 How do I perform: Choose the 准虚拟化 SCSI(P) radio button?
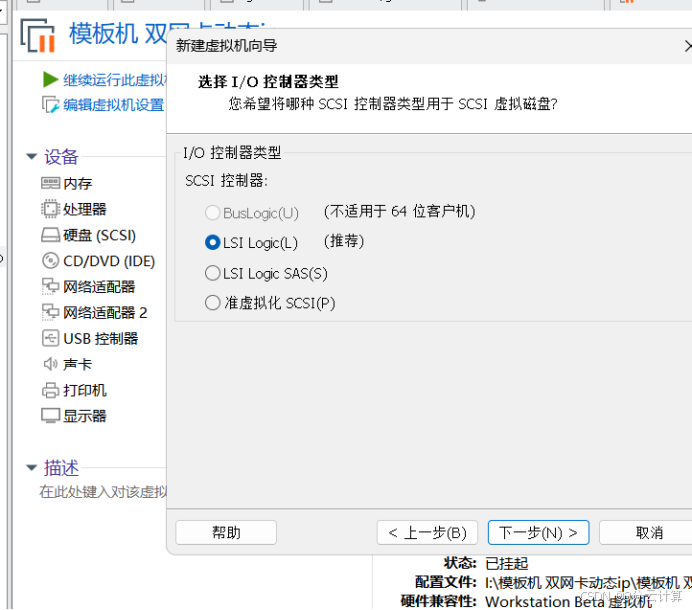tap(212, 303)
